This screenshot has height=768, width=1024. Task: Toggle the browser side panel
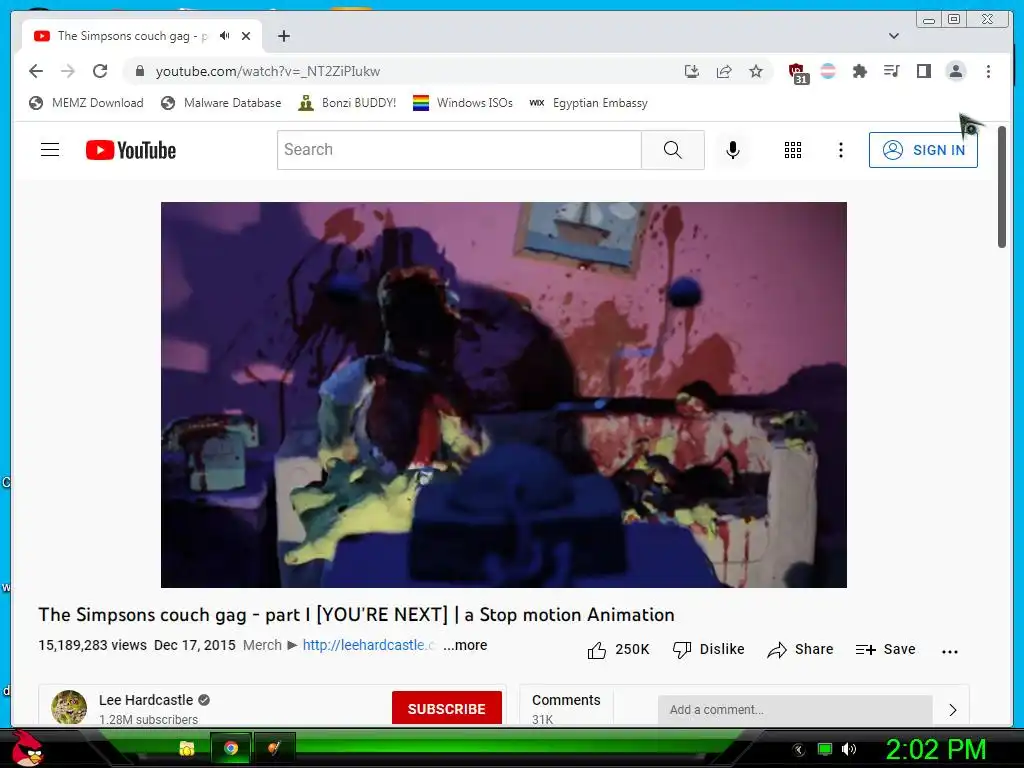(923, 71)
